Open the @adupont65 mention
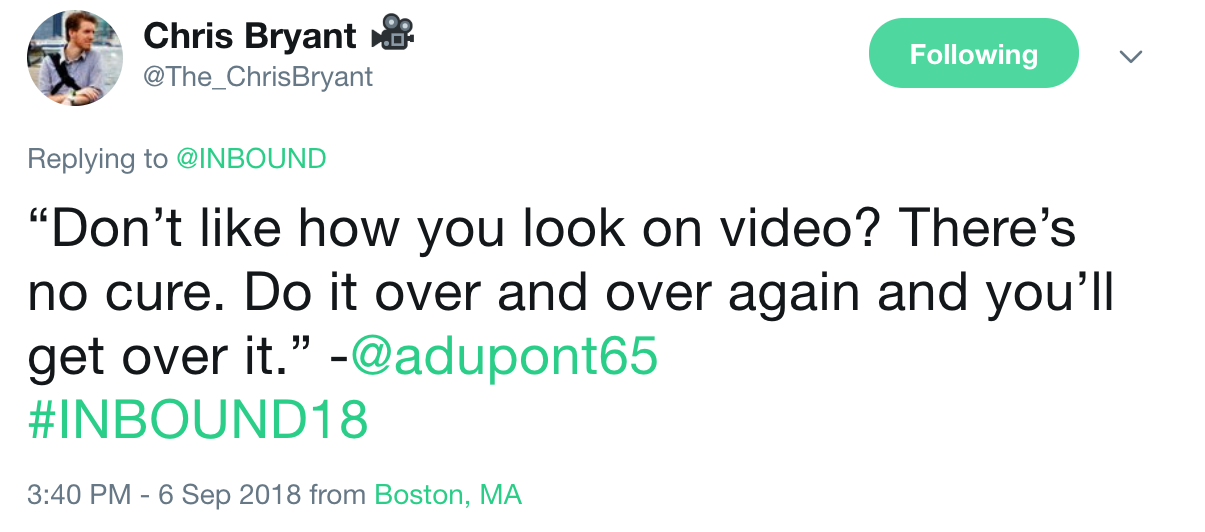The height and width of the screenshot is (532, 1205). pyautogui.click(x=503, y=356)
